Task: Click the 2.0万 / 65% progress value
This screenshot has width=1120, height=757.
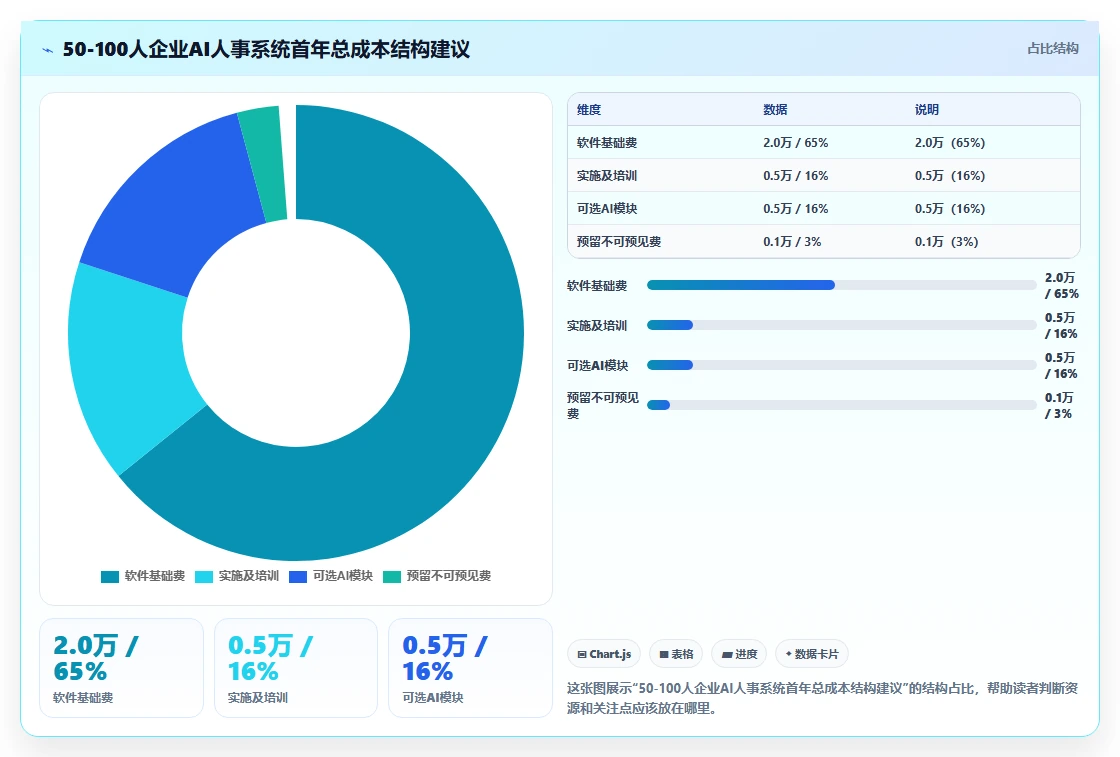Action: [x=1061, y=286]
